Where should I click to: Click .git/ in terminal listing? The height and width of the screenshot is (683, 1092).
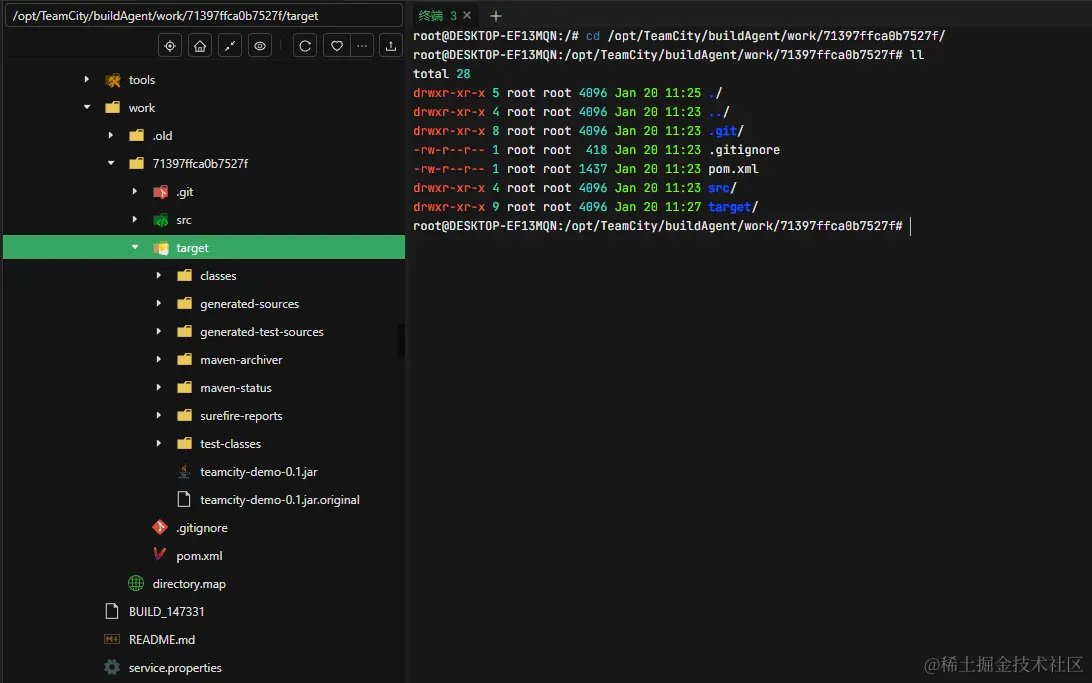[x=726, y=131]
